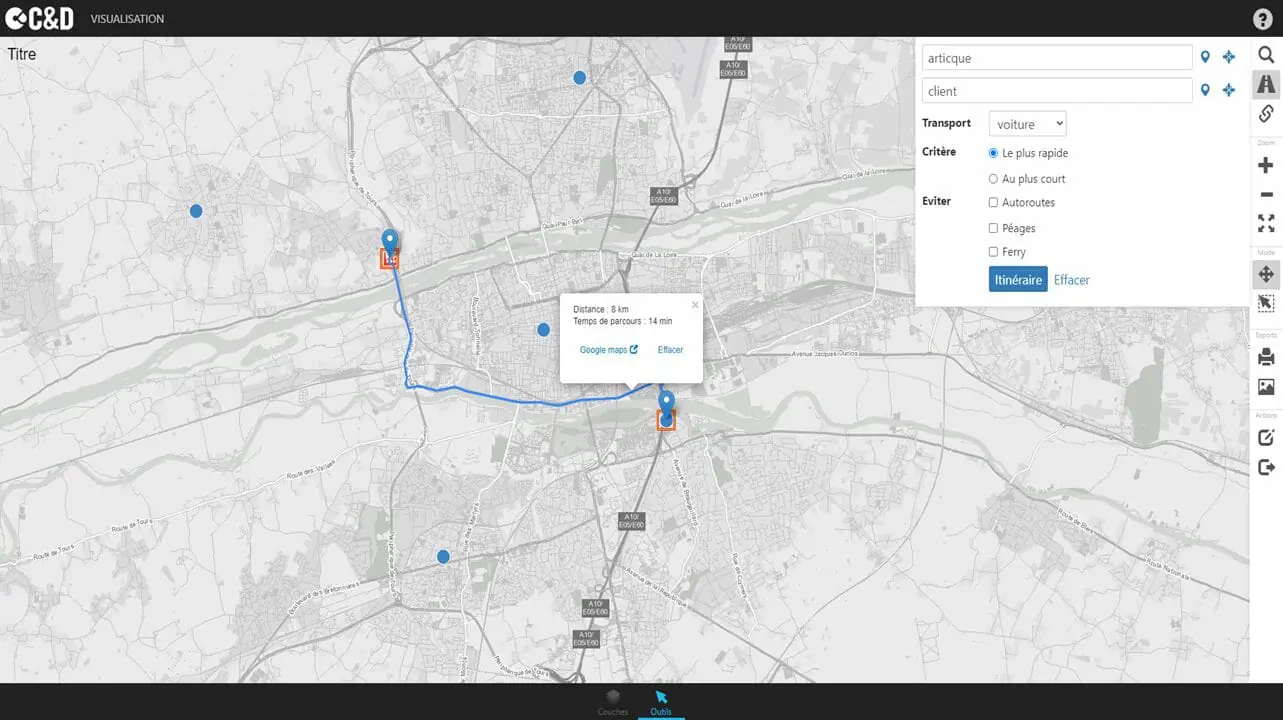Click Temps de parcours : 14 min text
This screenshot has width=1283, height=720.
click(623, 321)
